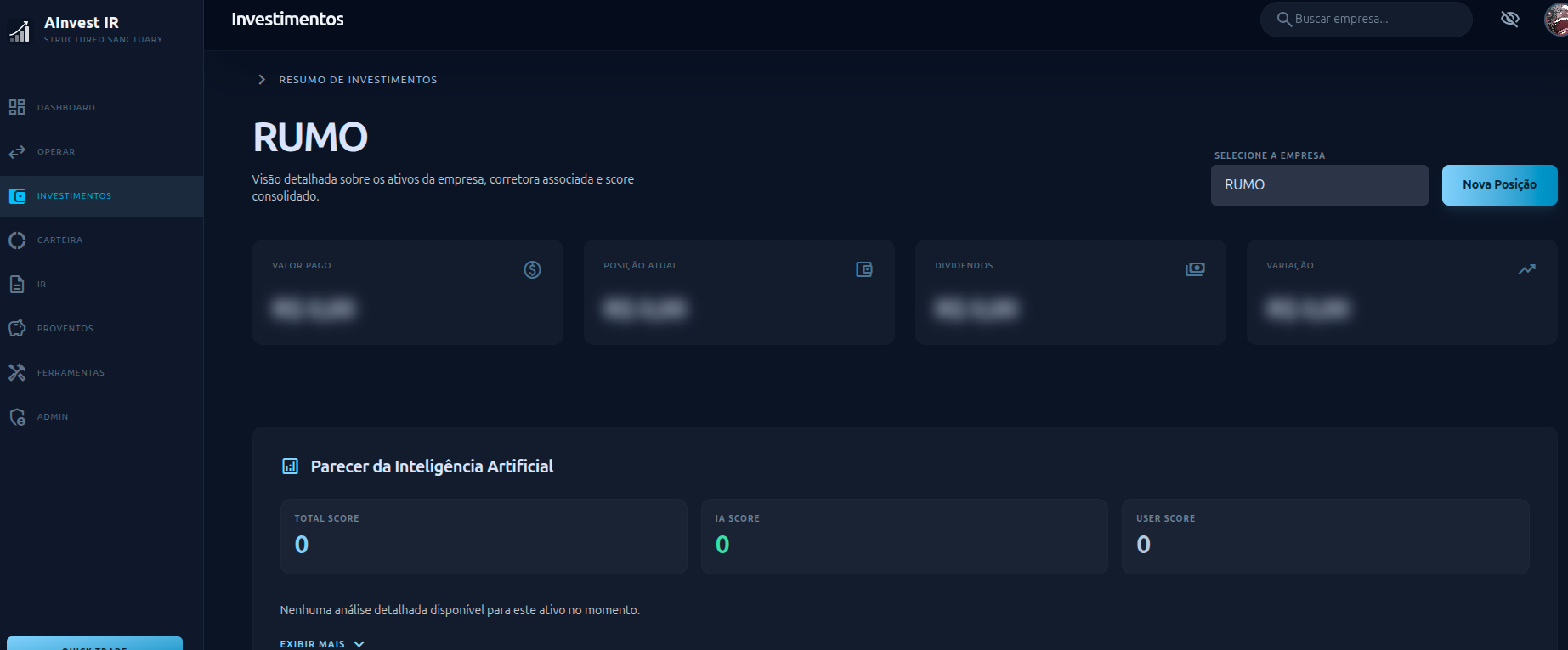Click the Nenhuma análise detalhada message
This screenshot has width=1568, height=650.
click(x=460, y=610)
